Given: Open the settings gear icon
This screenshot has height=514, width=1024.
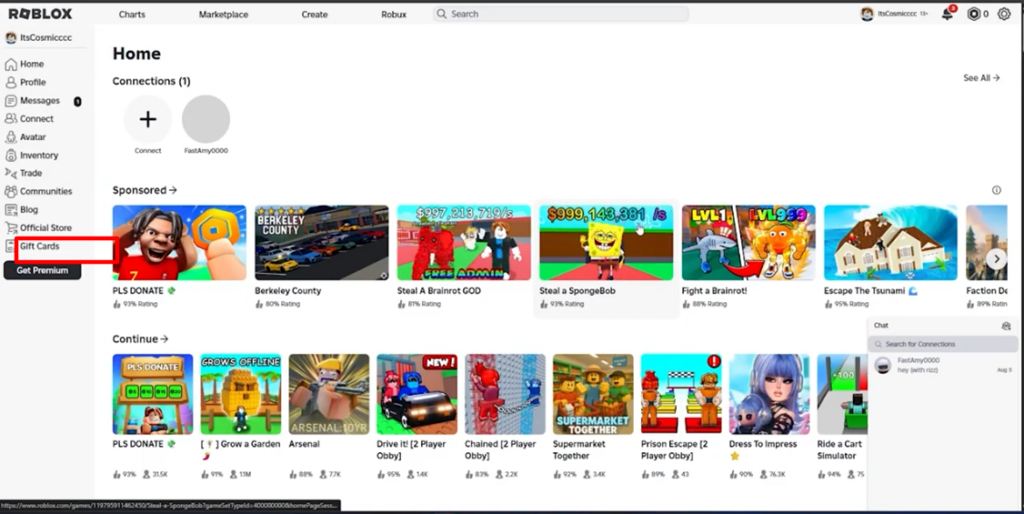Looking at the screenshot, I should (x=1004, y=14).
